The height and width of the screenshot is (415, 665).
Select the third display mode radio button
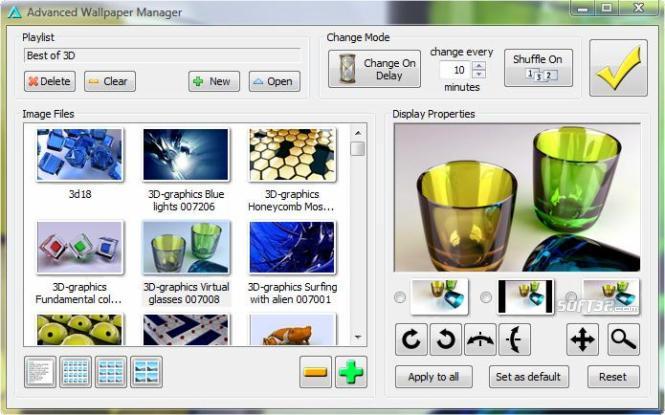571,296
